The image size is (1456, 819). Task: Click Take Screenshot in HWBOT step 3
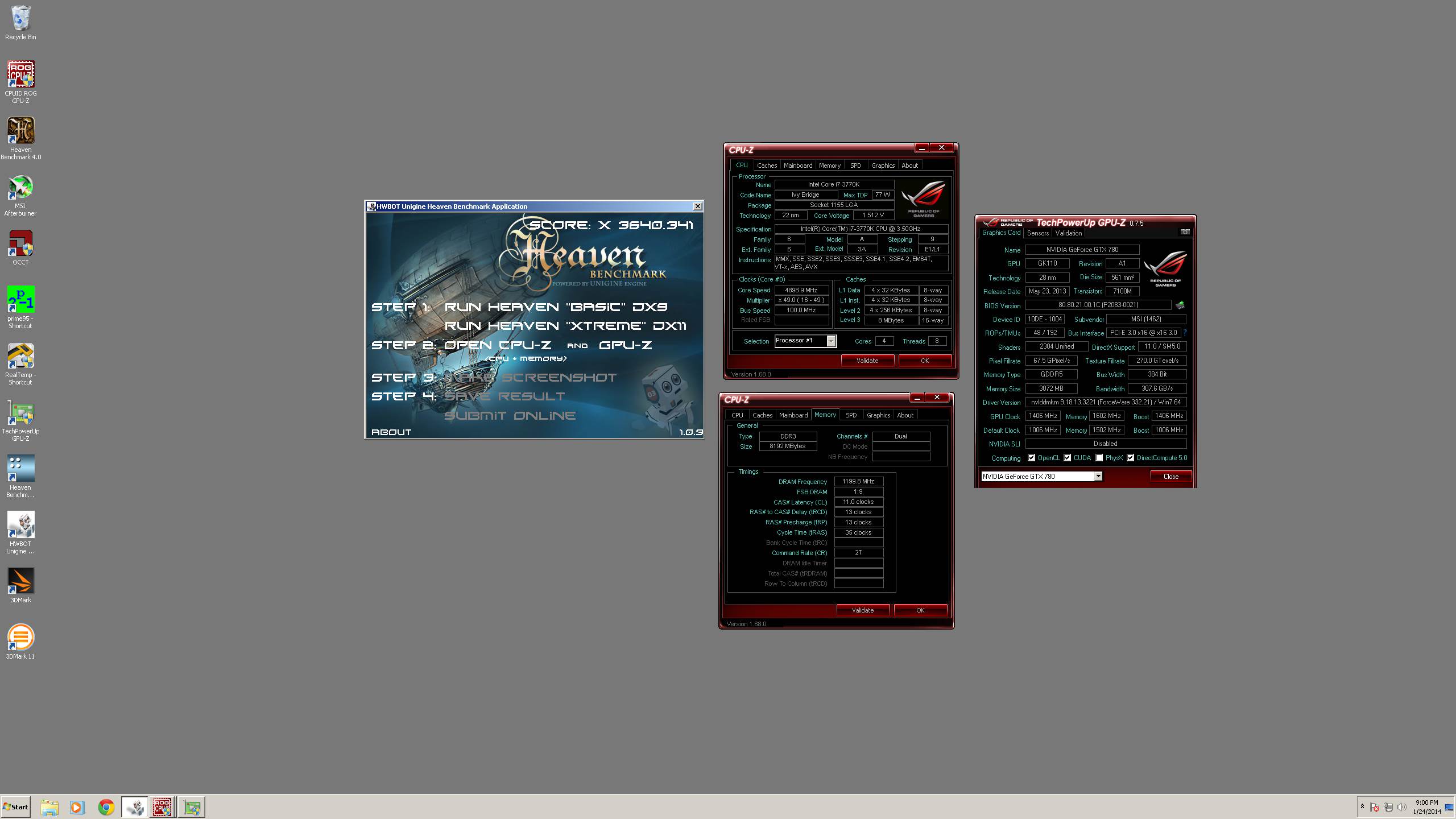531,378
